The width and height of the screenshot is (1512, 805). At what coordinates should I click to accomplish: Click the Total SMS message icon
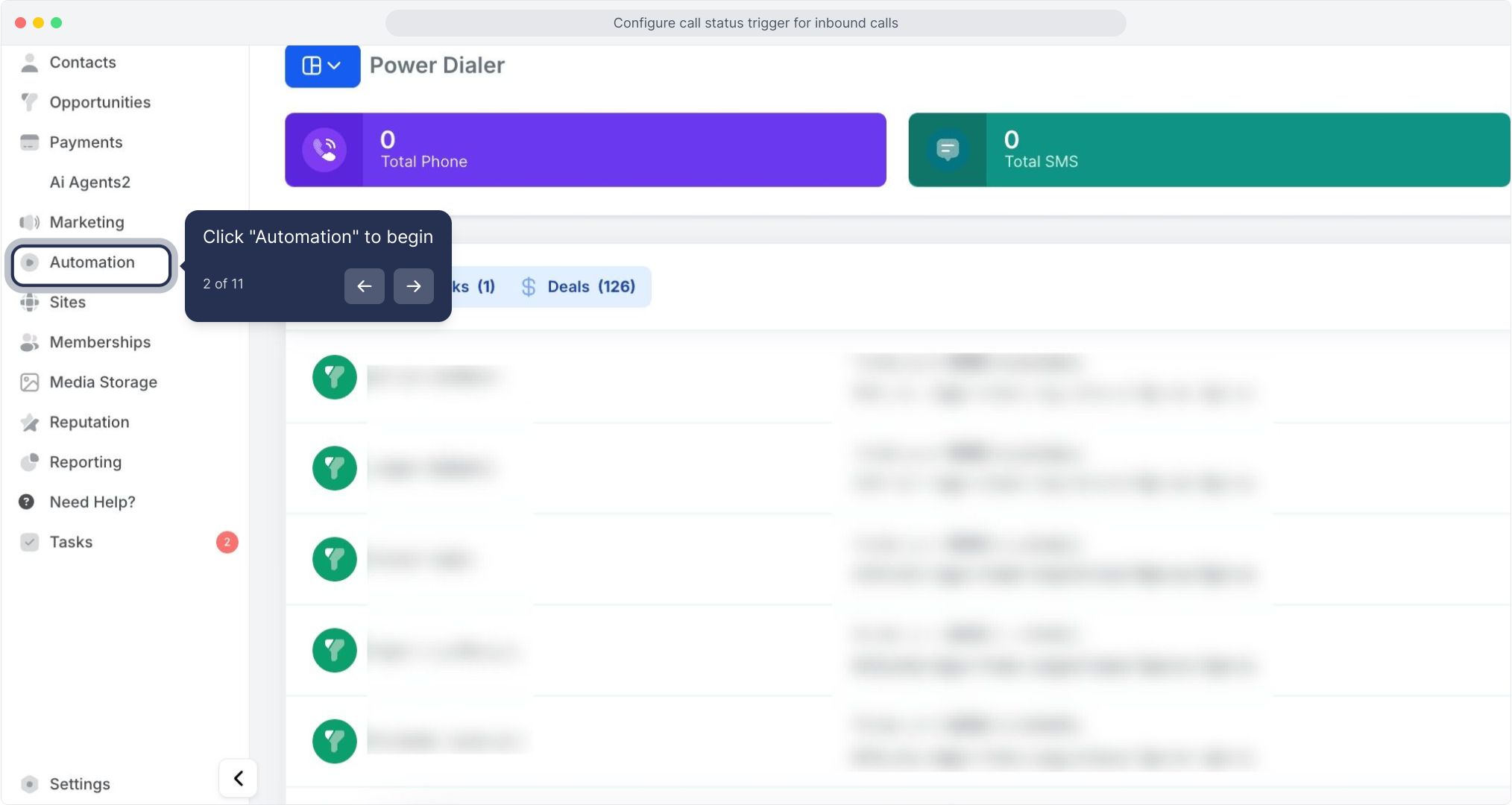(x=948, y=150)
